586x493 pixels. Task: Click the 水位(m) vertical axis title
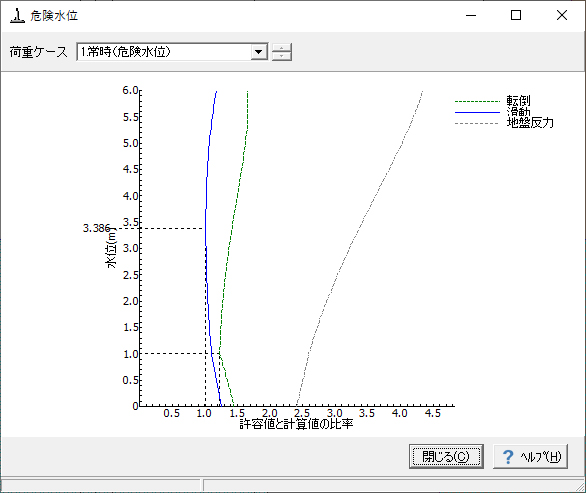pyautogui.click(x=111, y=248)
